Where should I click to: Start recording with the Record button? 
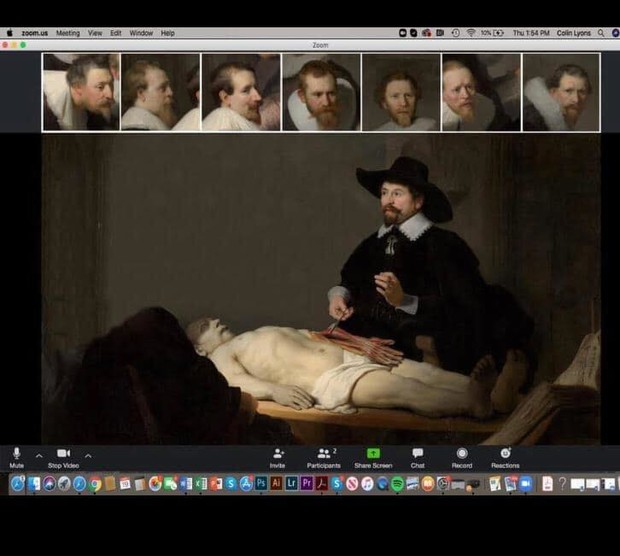pyautogui.click(x=462, y=458)
